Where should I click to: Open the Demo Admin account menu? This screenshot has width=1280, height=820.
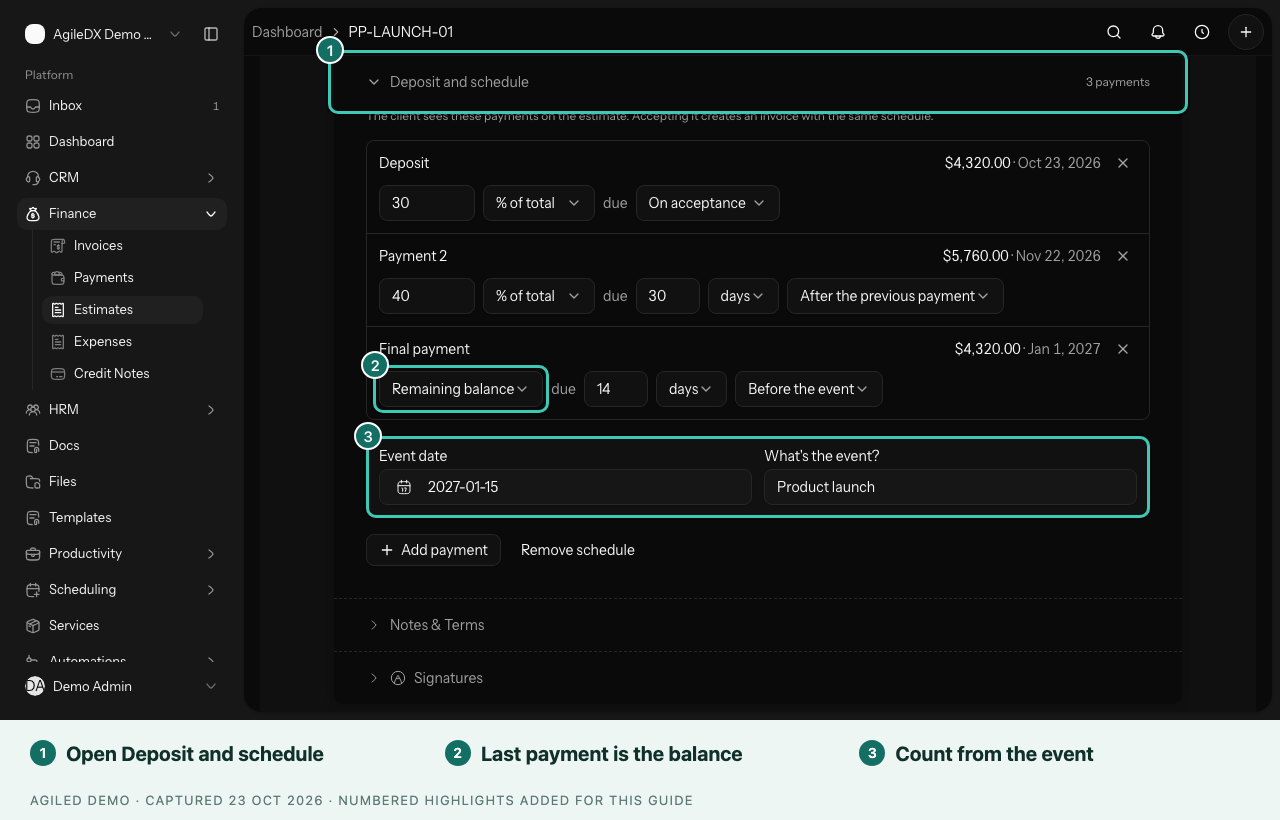point(122,686)
